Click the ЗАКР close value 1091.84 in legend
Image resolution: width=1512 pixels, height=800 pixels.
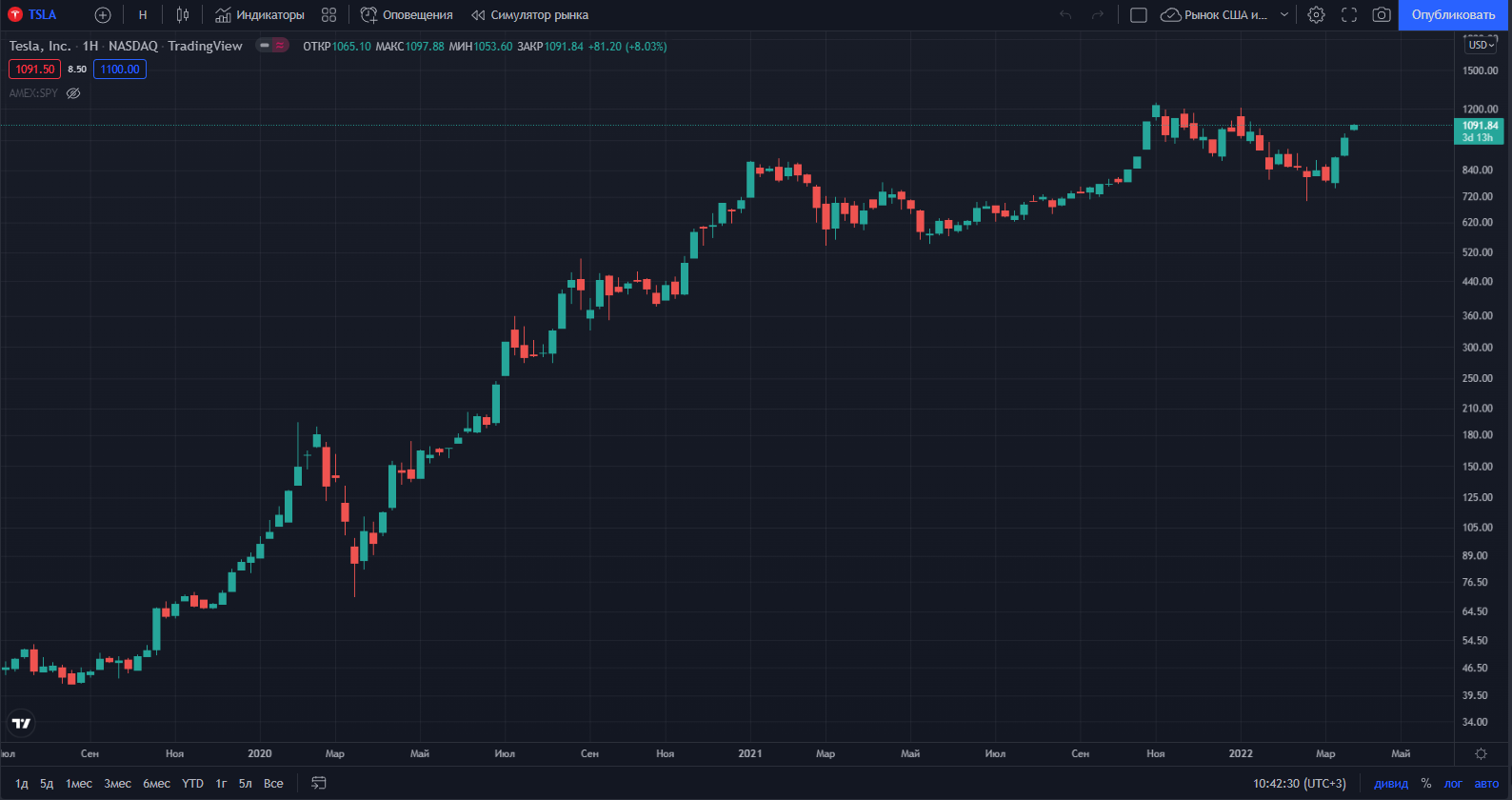tap(564, 47)
